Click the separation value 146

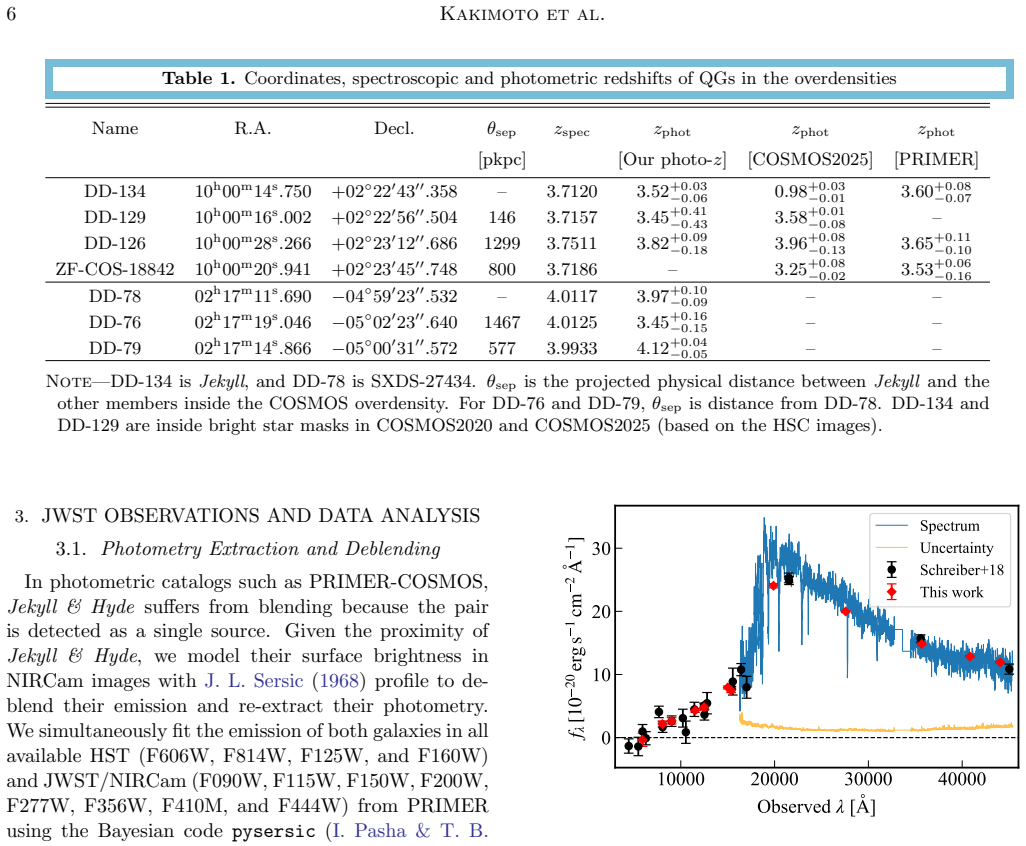click(502, 217)
